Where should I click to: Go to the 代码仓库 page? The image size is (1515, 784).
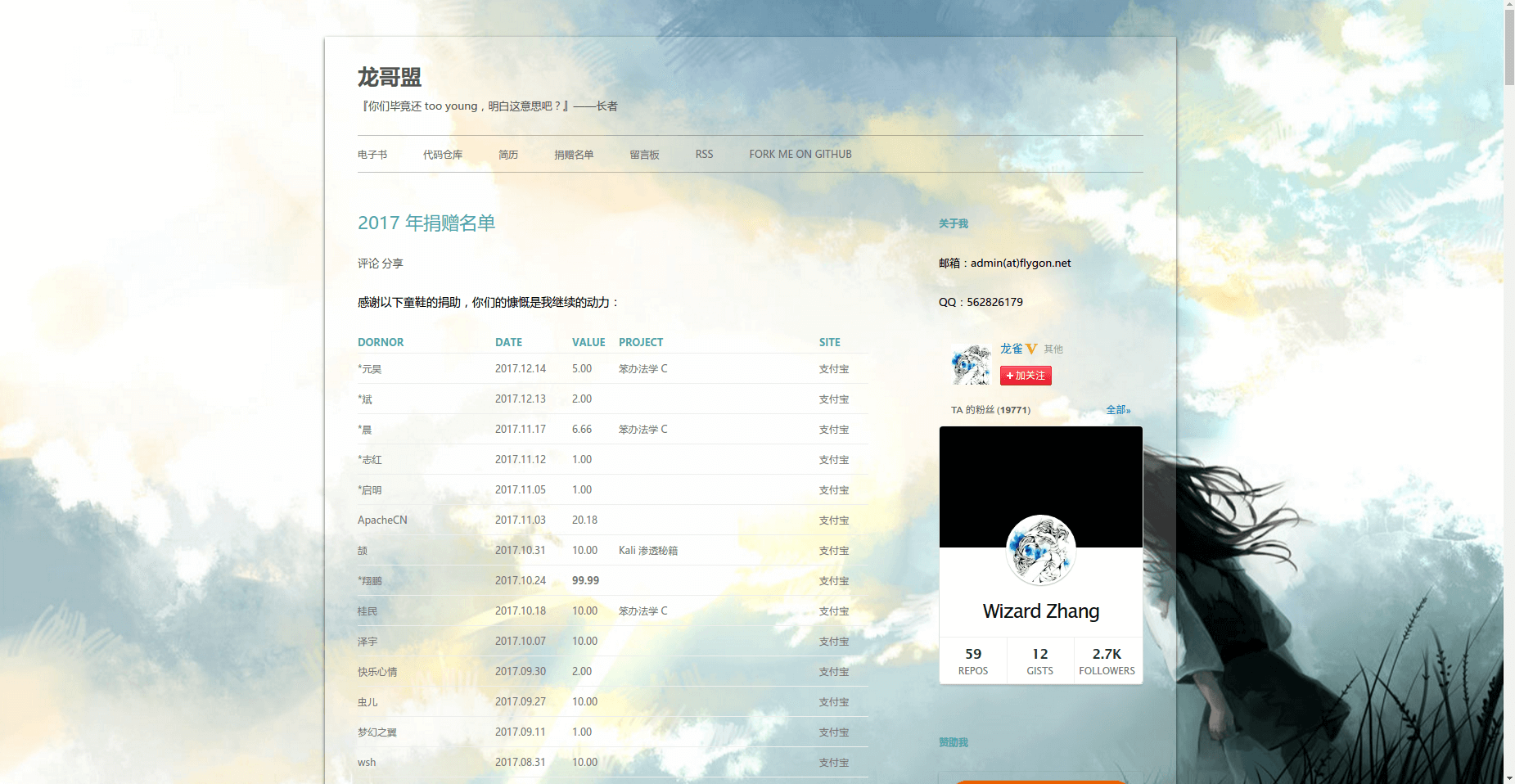click(443, 154)
